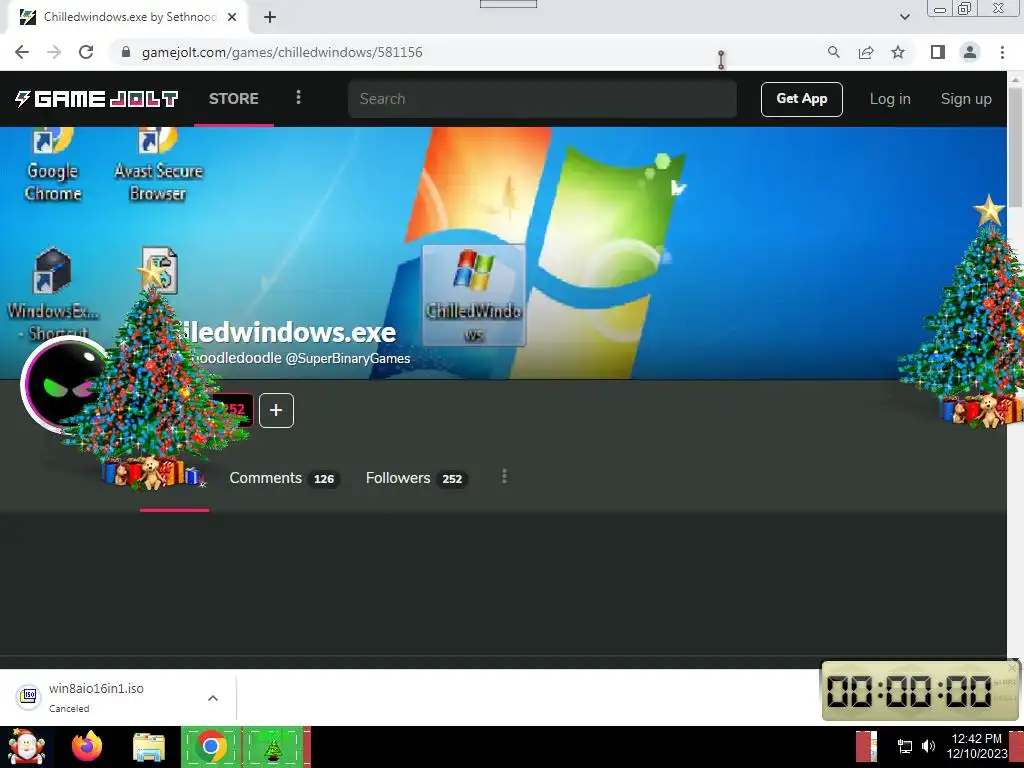Click the Get App button

coord(801,99)
